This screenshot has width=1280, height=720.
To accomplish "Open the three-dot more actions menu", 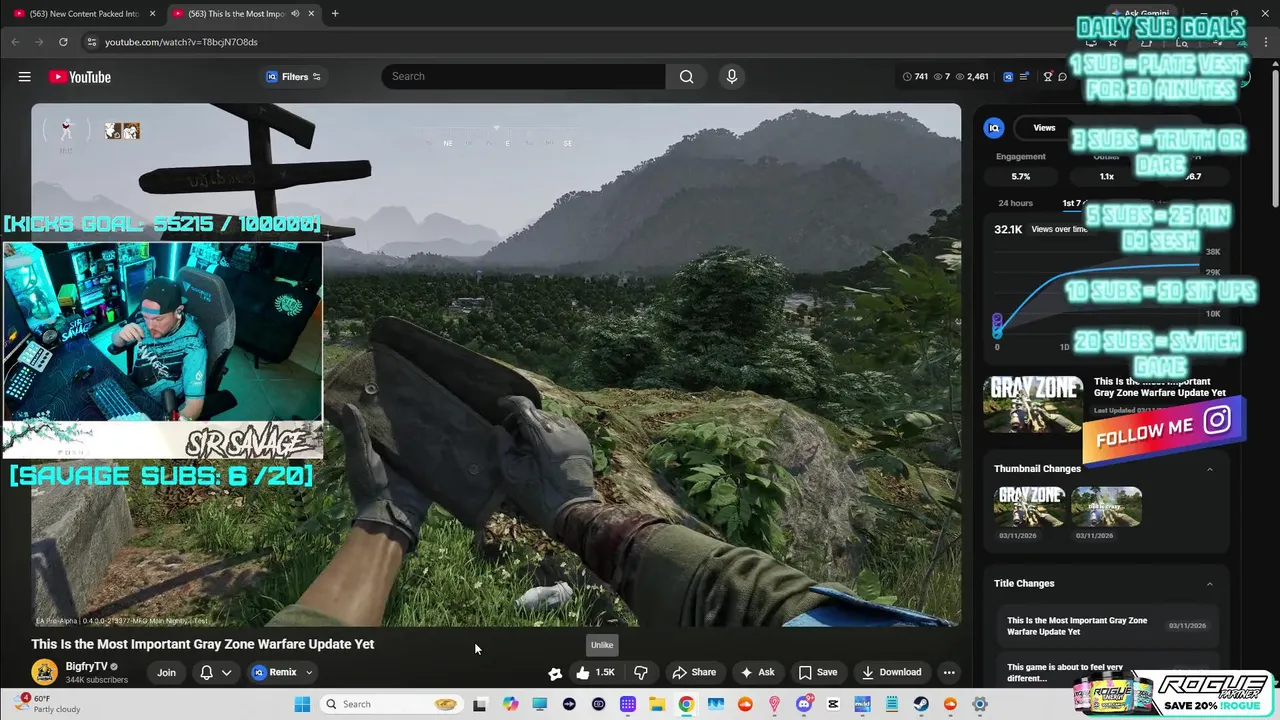I will pos(949,672).
